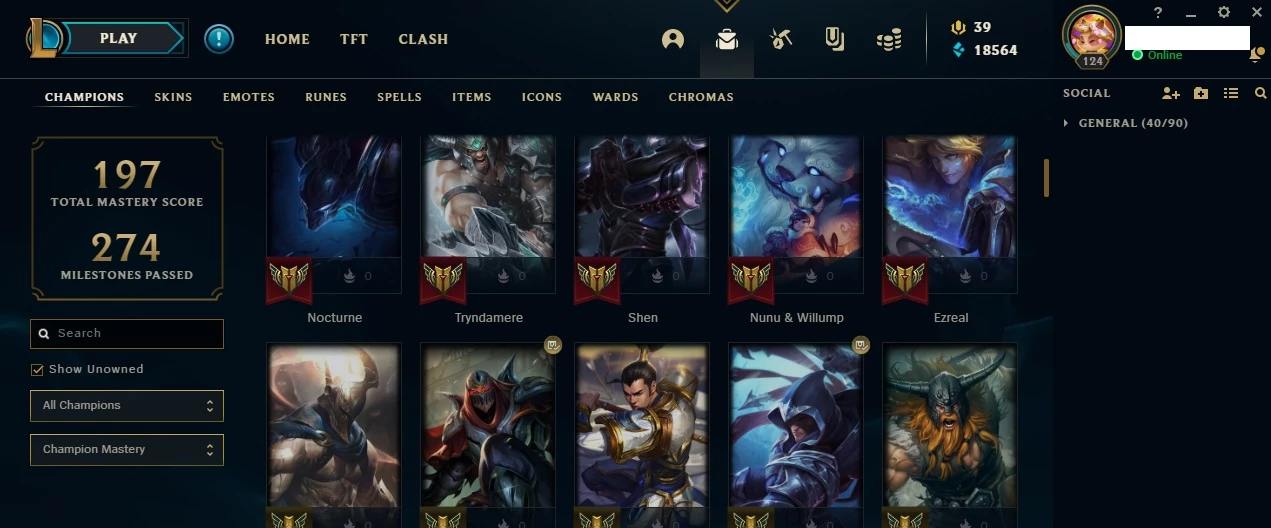Open the Profile icon in top navigation
This screenshot has height=528, width=1271.
pos(673,39)
